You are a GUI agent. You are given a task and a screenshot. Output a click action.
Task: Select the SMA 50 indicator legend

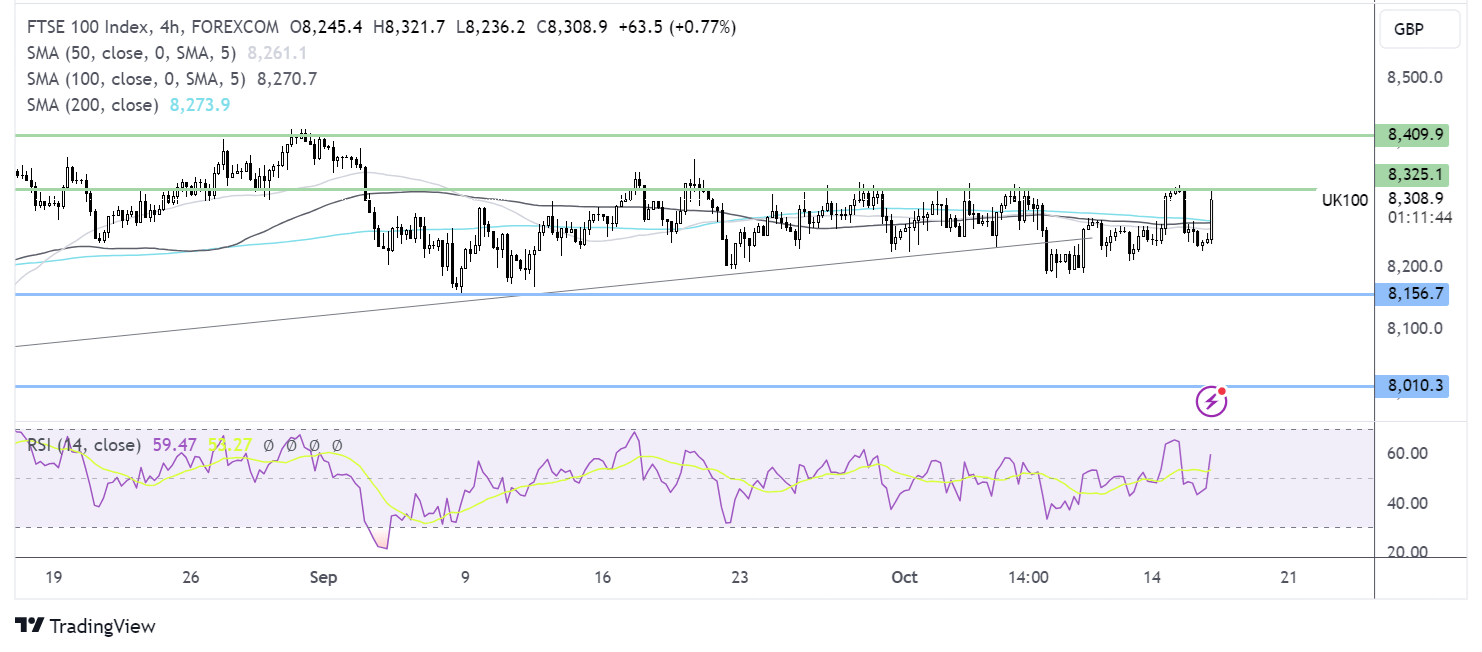click(132, 53)
